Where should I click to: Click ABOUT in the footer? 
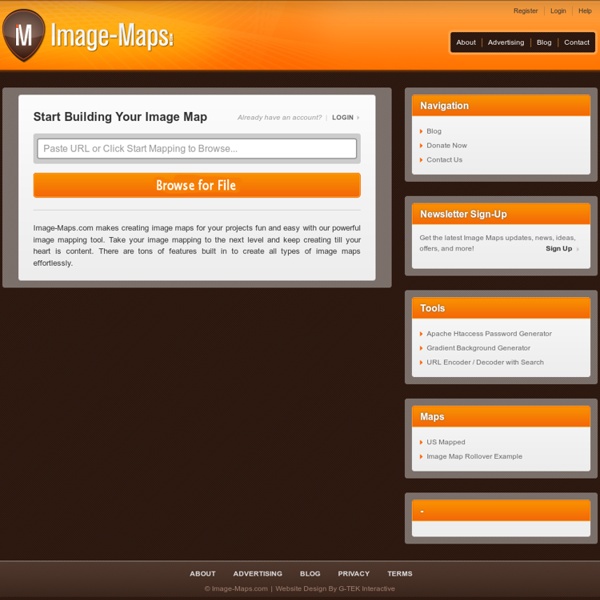coord(202,574)
